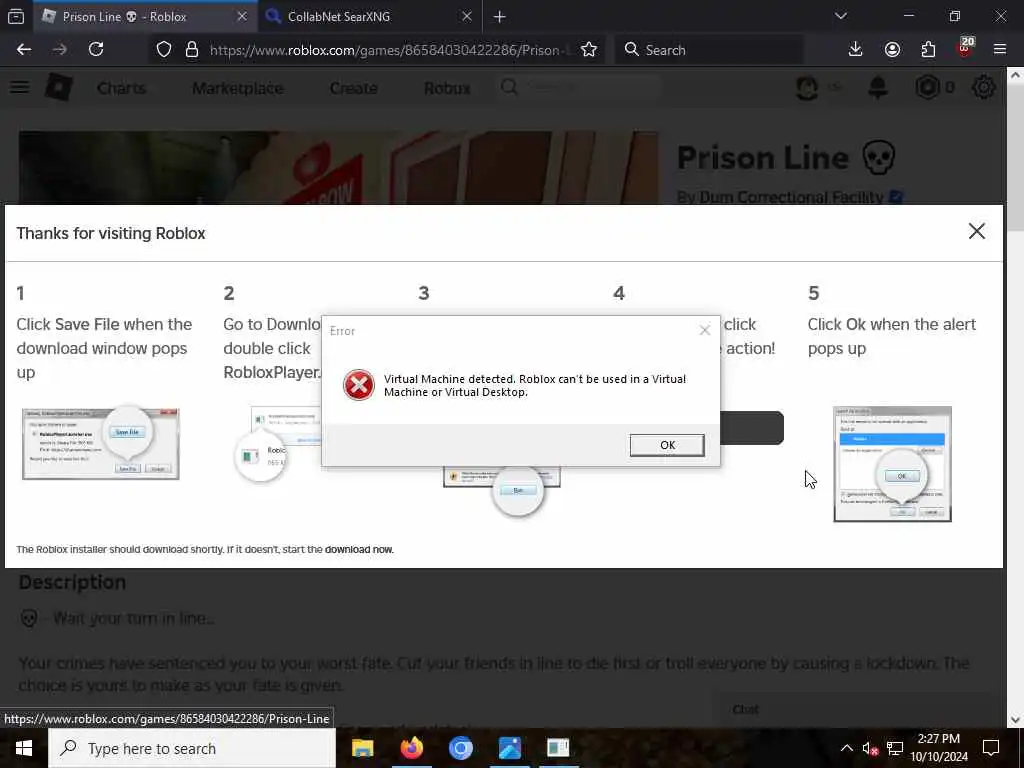Open File Explorer from the taskbar
1024x768 pixels.
click(x=362, y=748)
